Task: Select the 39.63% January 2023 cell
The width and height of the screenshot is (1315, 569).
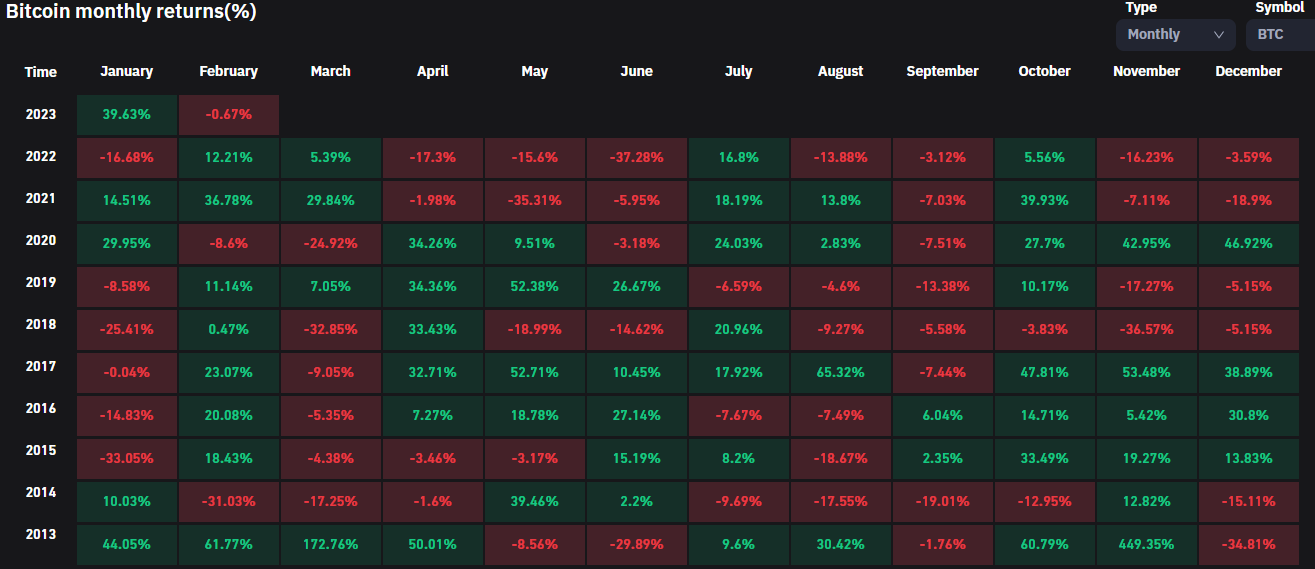Action: (127, 115)
